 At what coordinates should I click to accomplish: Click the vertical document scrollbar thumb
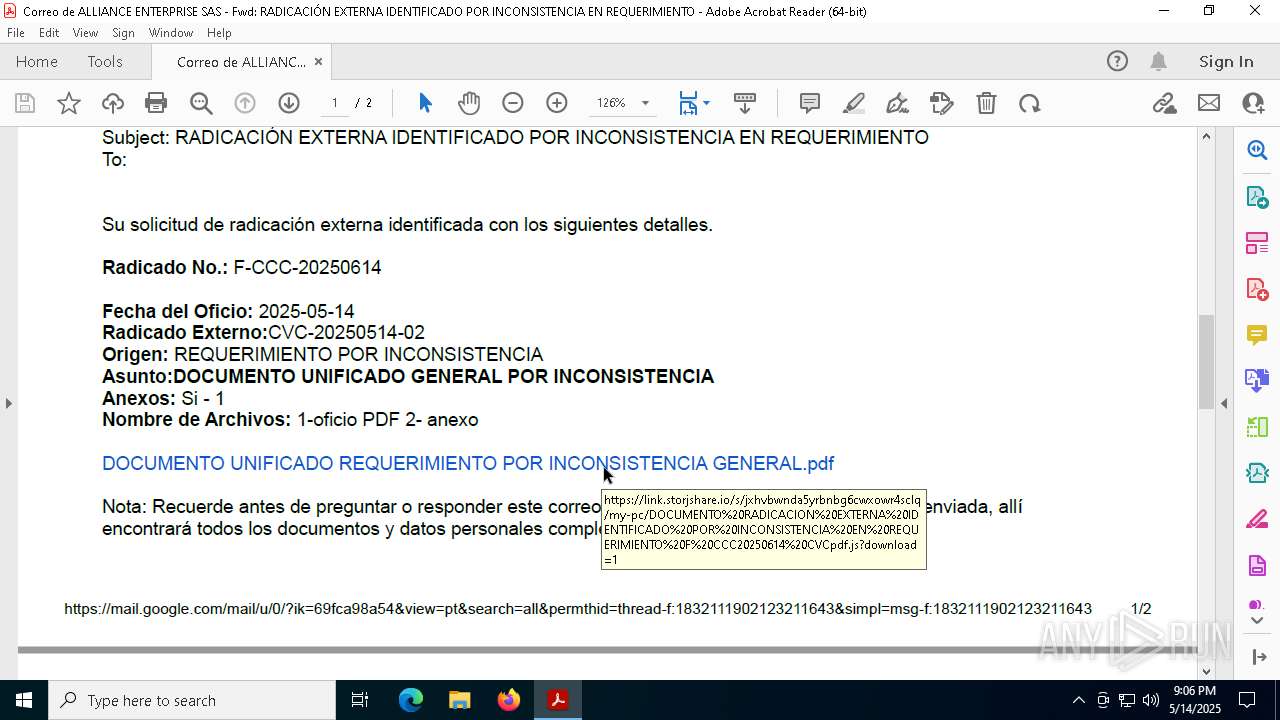[1206, 361]
